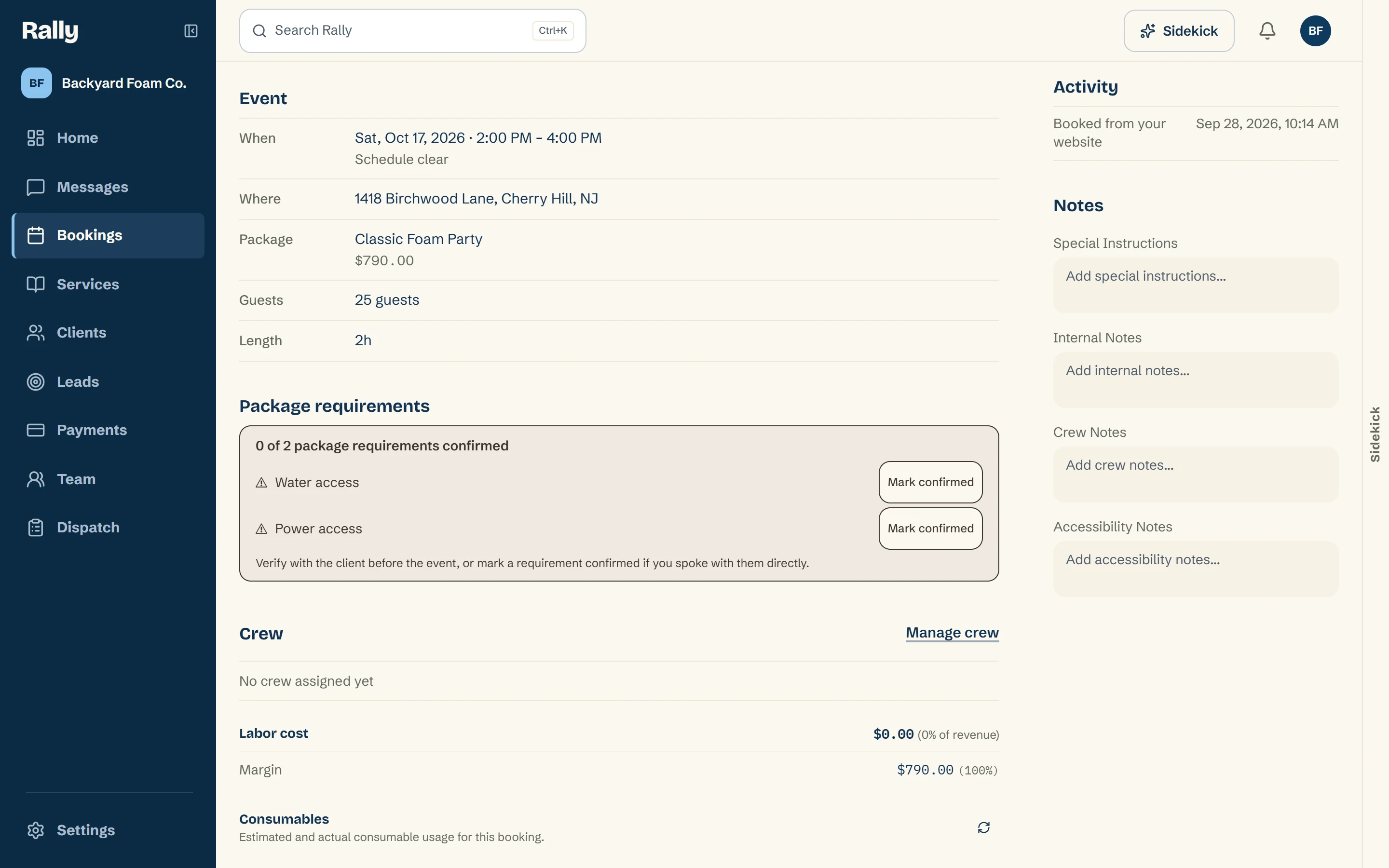Screen dimensions: 1389x868
Task: Expand the vertical Sidekick side tab
Action: (x=1375, y=434)
